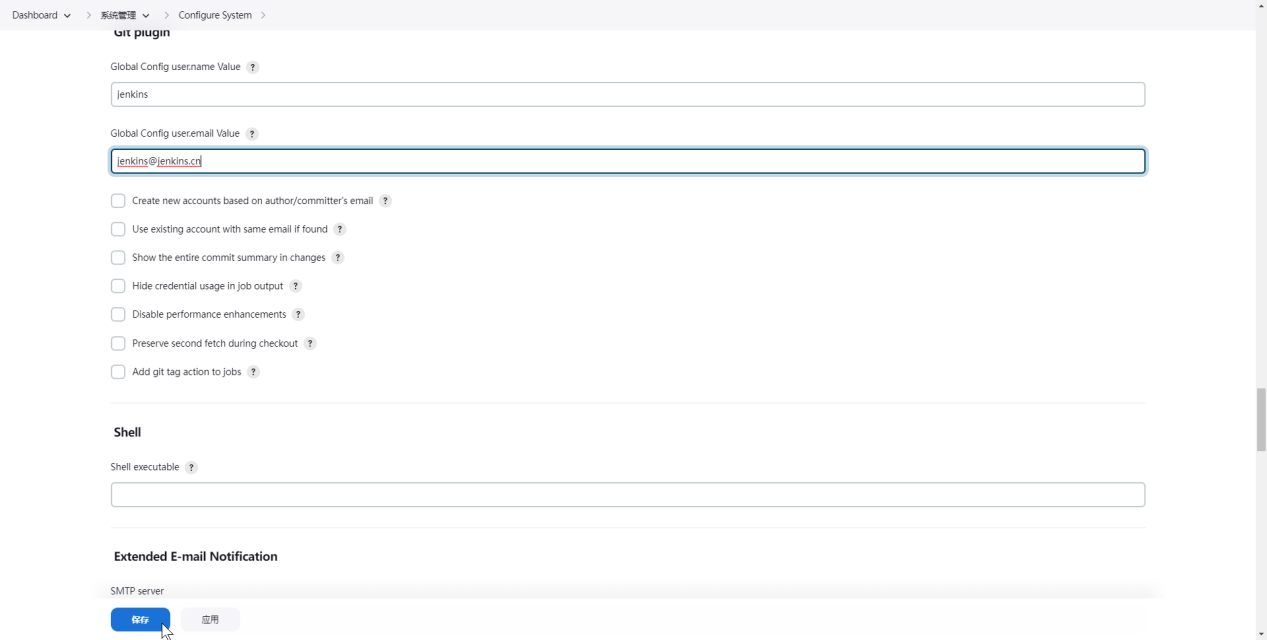1267x640 pixels.
Task: Focus the Shell executable input field
Action: point(627,495)
